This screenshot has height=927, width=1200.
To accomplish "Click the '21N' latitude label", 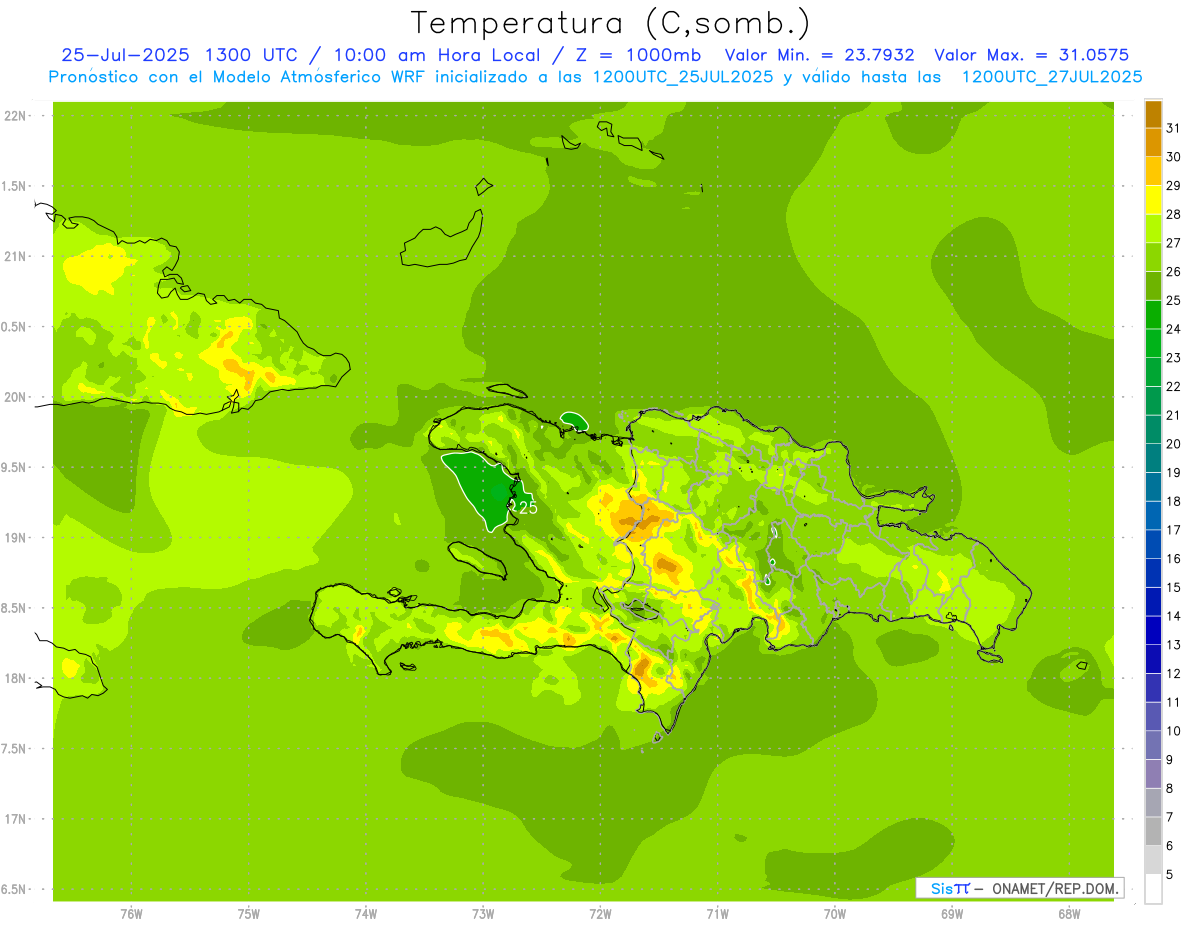I will coord(16,256).
